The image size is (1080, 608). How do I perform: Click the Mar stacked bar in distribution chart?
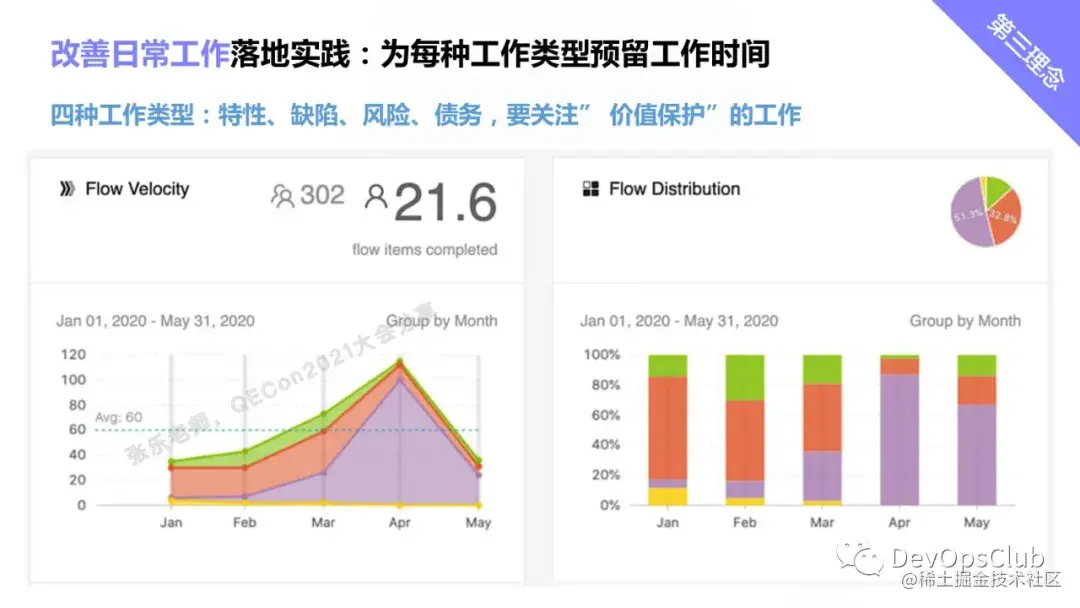[x=822, y=430]
